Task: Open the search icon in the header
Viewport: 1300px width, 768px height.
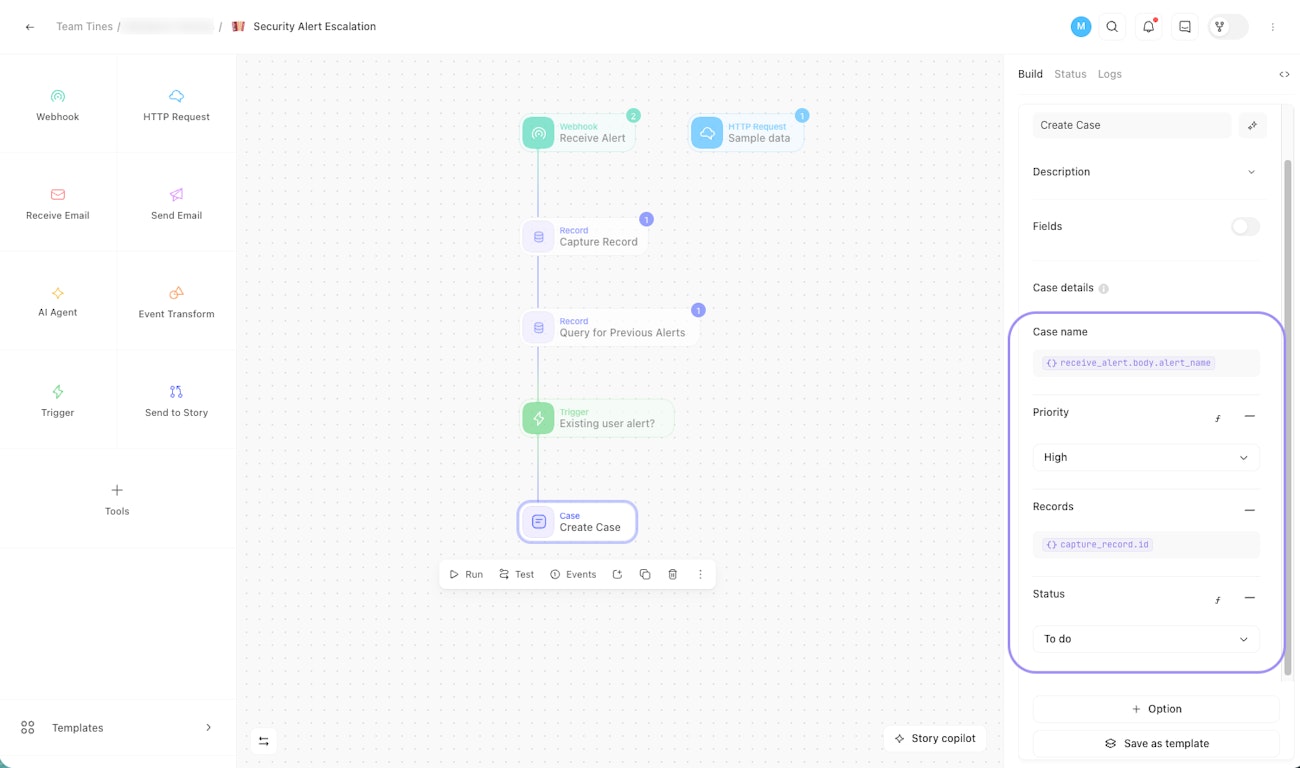Action: 1112,27
